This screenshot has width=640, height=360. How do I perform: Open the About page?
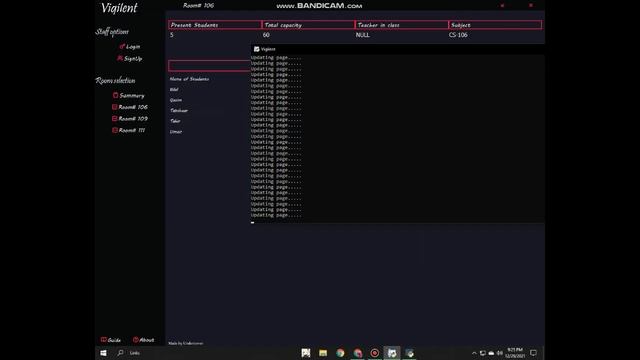[144, 340]
